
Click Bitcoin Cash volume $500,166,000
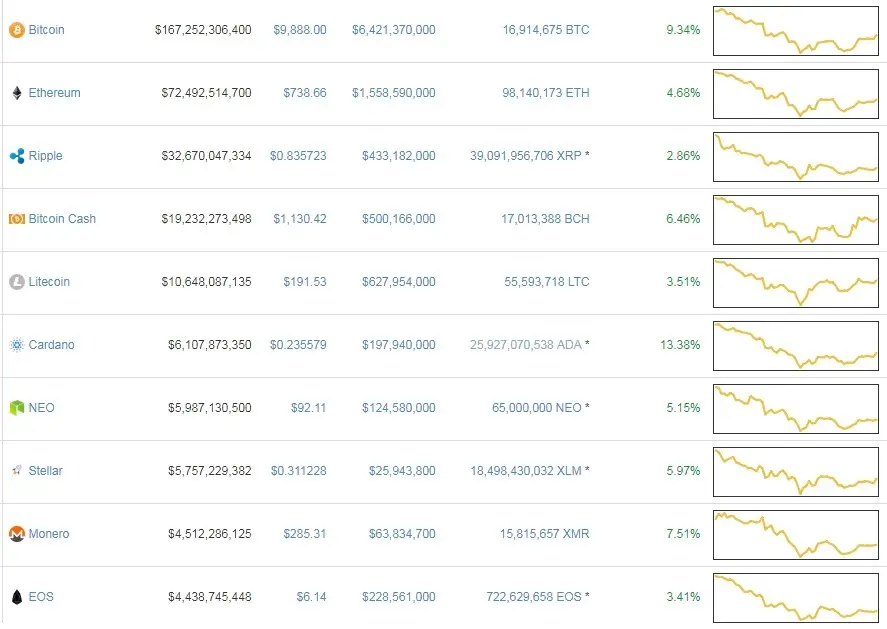pos(399,219)
